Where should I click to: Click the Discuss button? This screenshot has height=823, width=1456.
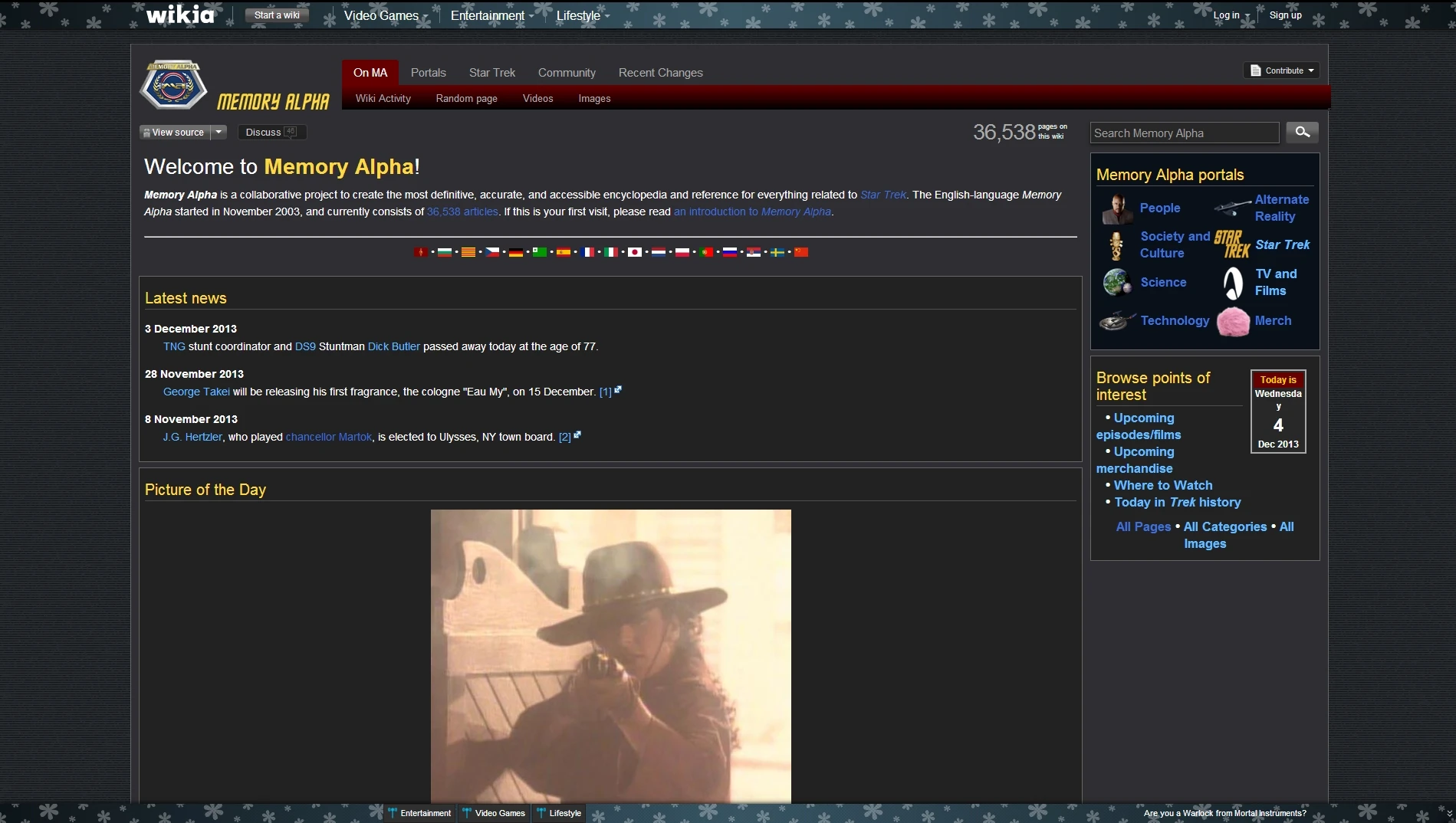click(271, 133)
